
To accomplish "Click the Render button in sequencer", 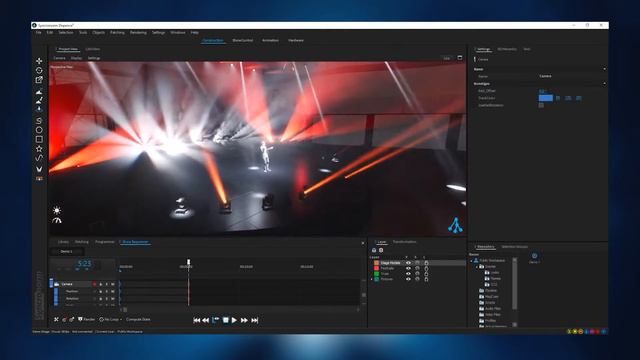I will [86, 320].
